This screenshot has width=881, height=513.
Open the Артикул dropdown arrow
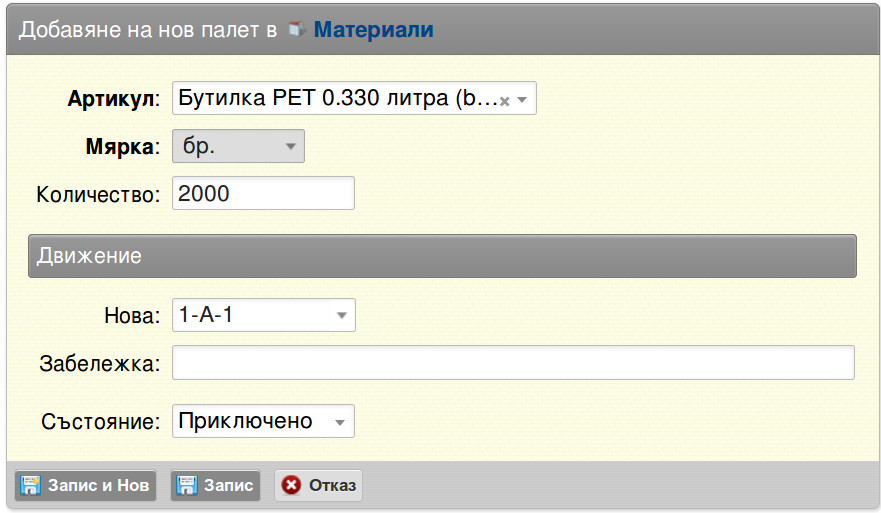point(522,100)
